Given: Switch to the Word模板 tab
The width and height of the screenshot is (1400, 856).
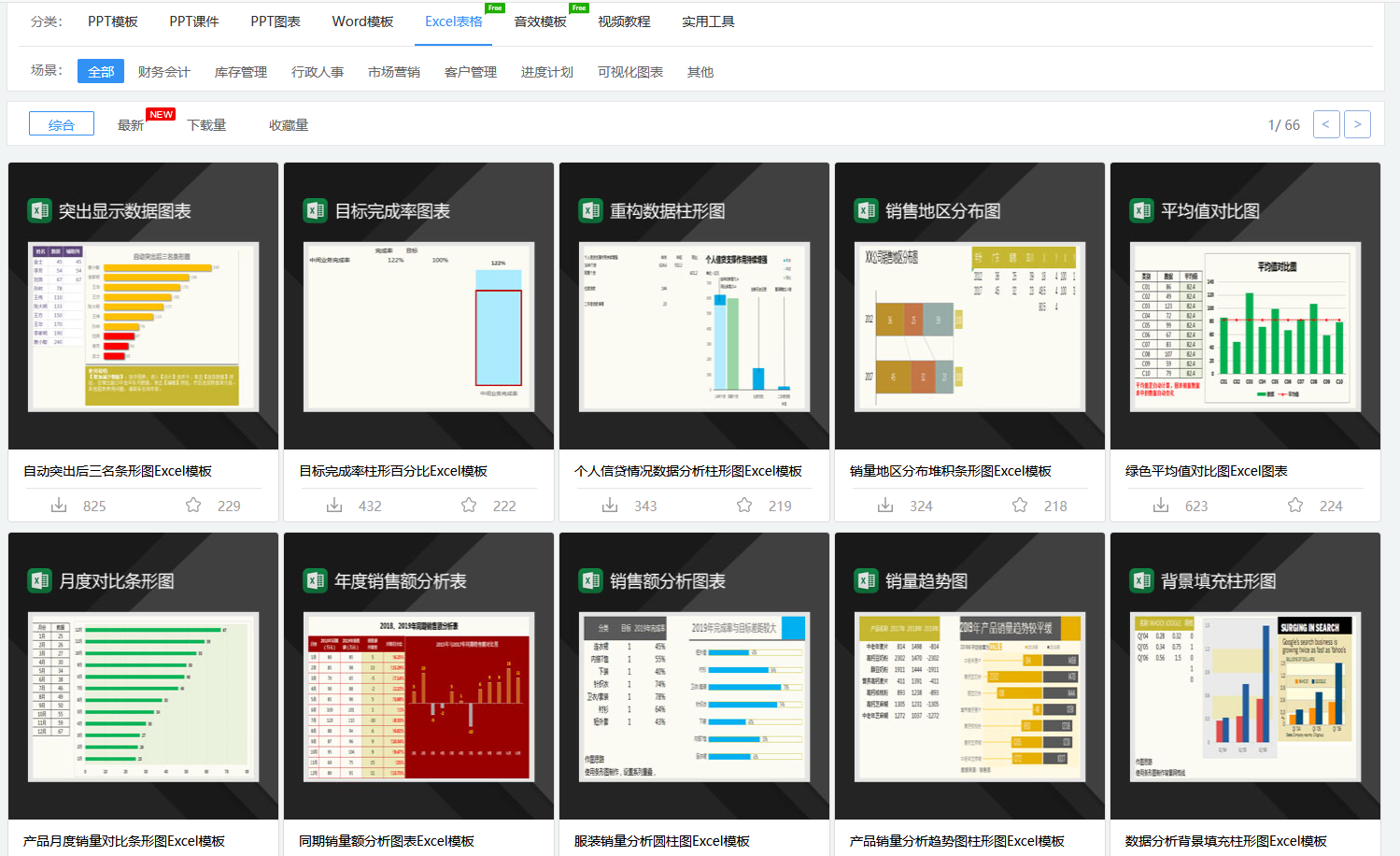Looking at the screenshot, I should pyautogui.click(x=361, y=21).
